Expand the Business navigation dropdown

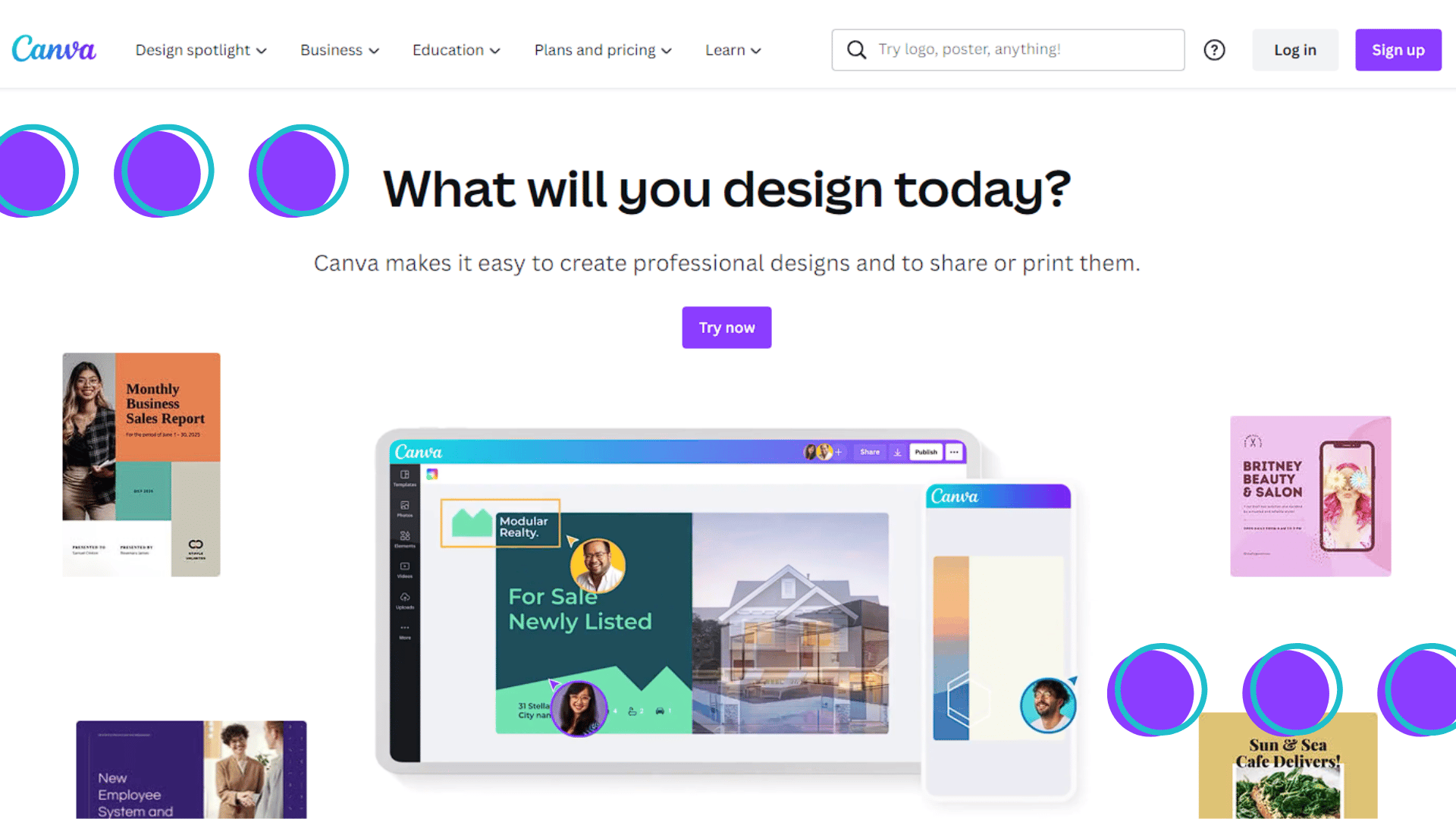click(x=339, y=50)
